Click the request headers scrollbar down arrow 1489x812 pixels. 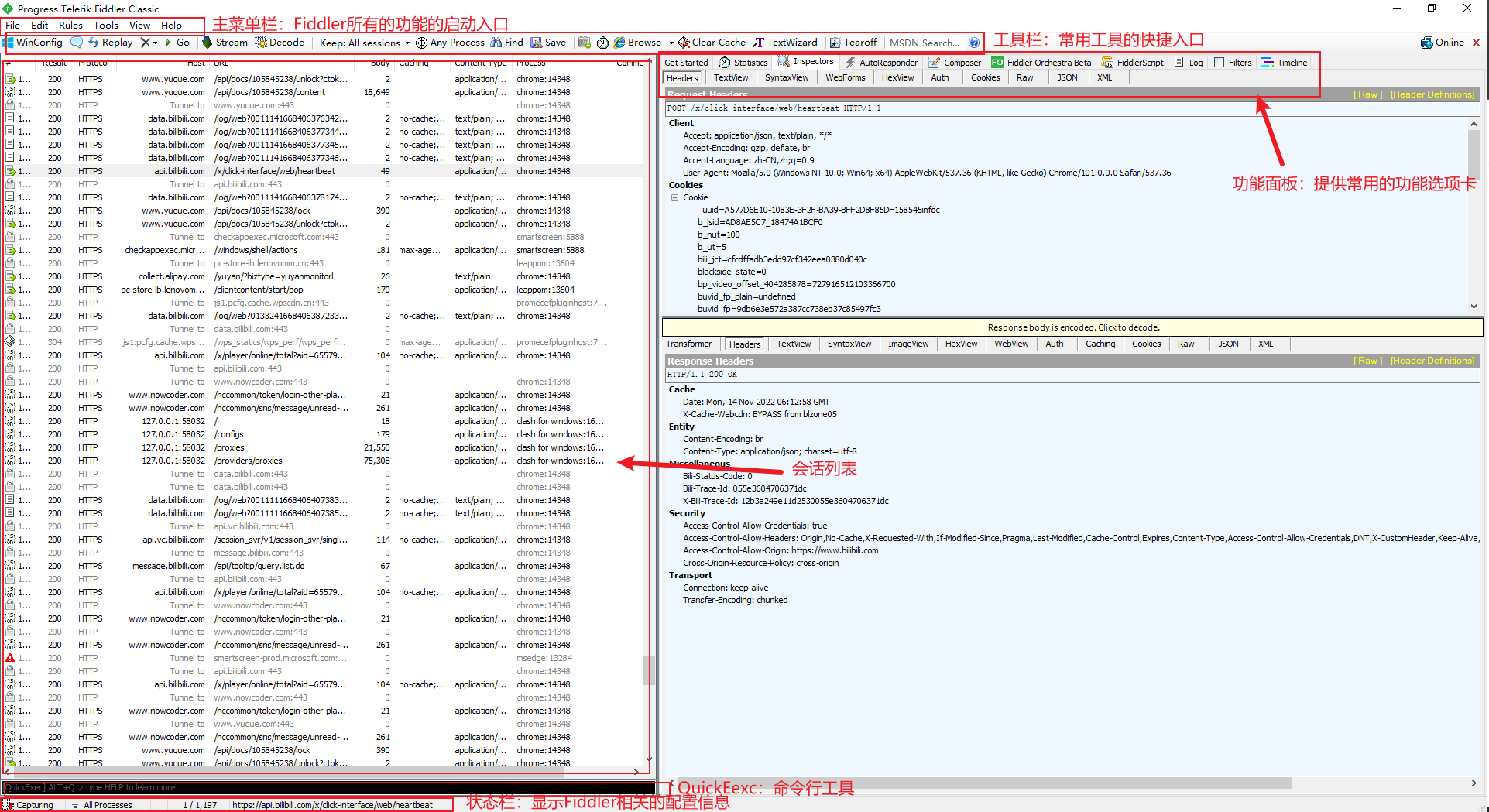1474,307
